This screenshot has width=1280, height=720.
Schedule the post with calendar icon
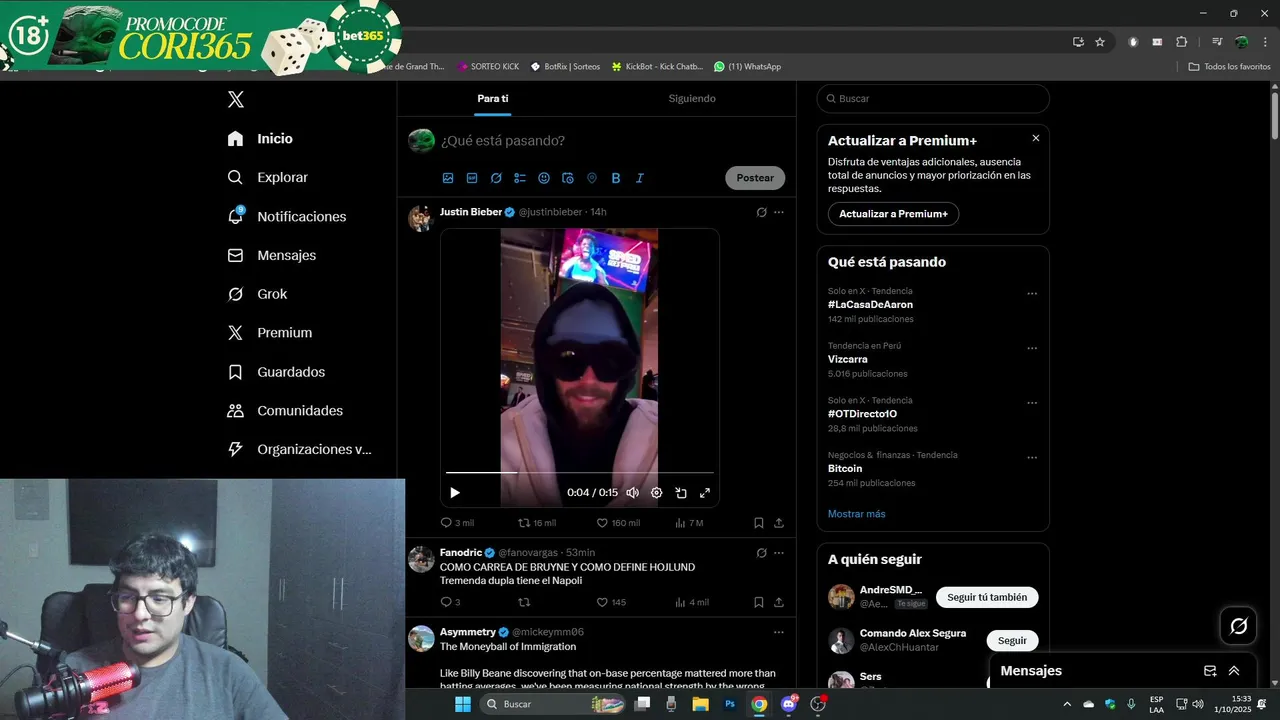[x=568, y=178]
